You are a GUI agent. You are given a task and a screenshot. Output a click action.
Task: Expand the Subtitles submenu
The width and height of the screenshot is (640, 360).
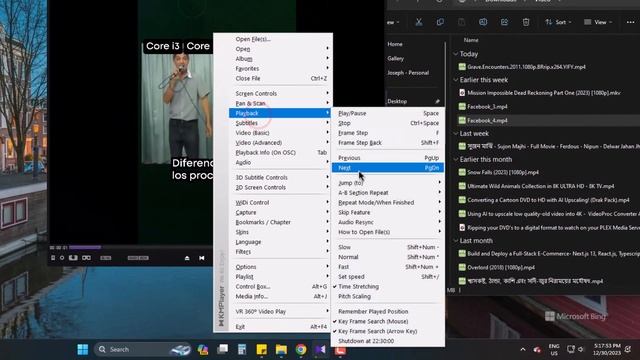click(281, 123)
